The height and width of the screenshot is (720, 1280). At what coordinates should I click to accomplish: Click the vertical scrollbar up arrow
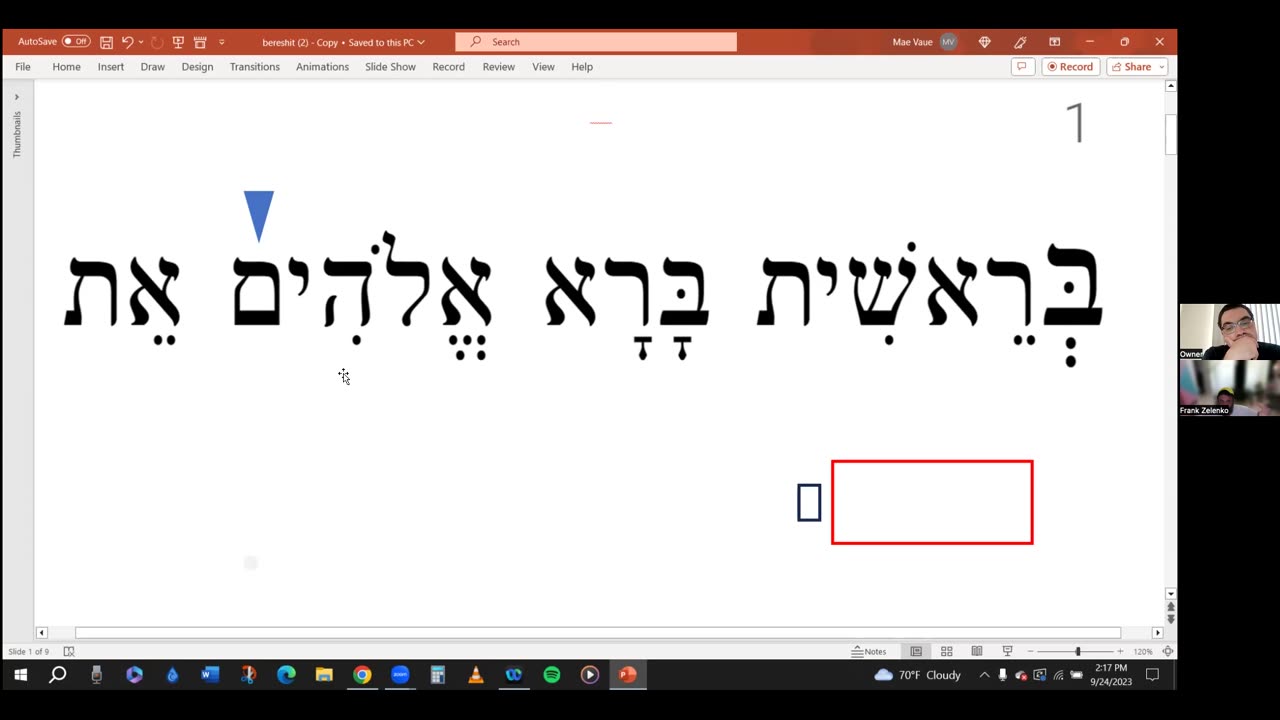[x=1170, y=86]
